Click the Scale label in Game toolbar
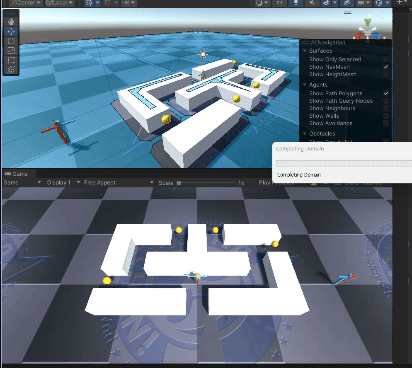Screen dimensions: 412x368 [x=166, y=183]
